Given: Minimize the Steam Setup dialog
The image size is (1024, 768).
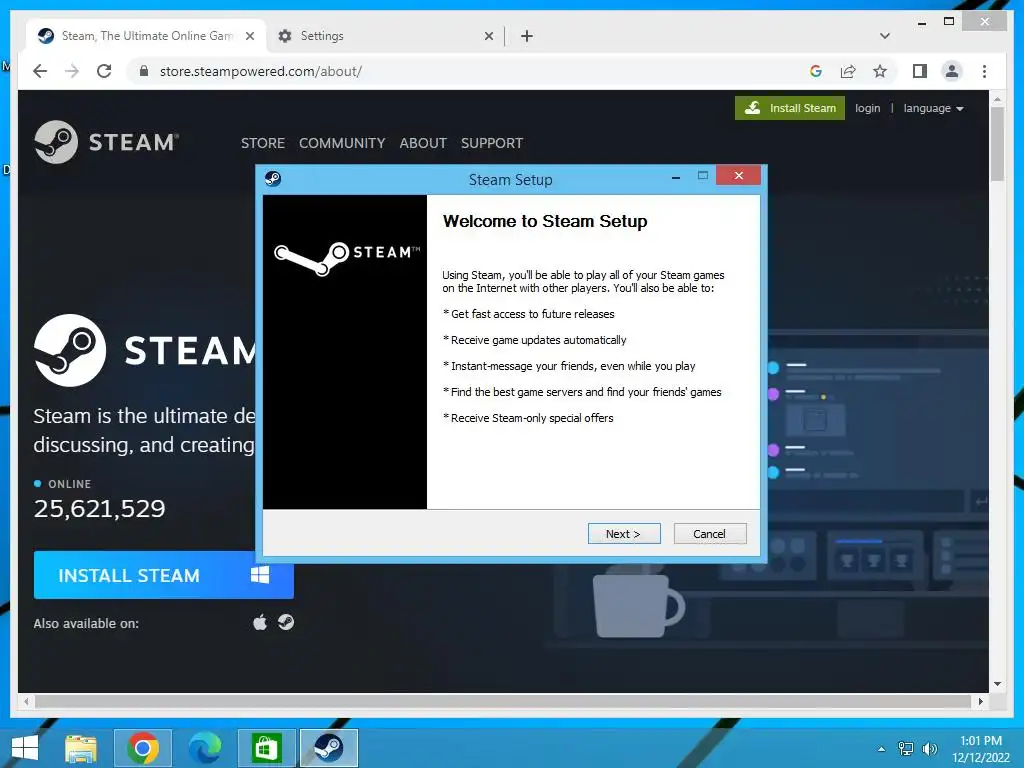Looking at the screenshot, I should [676, 177].
